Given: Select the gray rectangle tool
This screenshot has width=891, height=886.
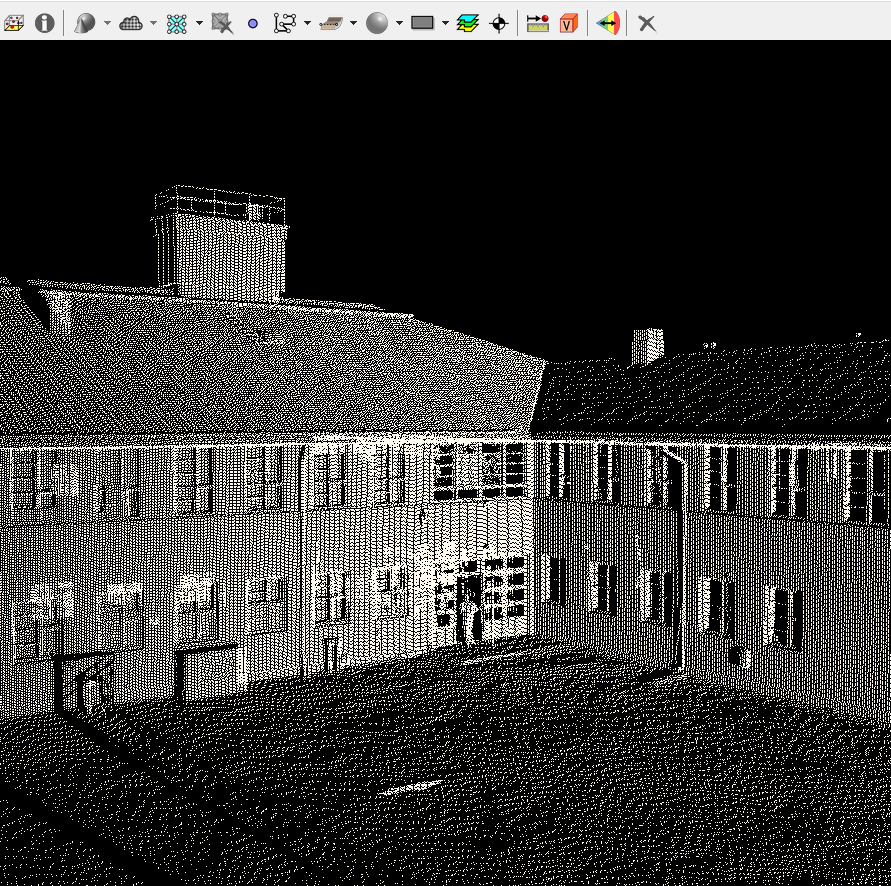Looking at the screenshot, I should click(422, 23).
